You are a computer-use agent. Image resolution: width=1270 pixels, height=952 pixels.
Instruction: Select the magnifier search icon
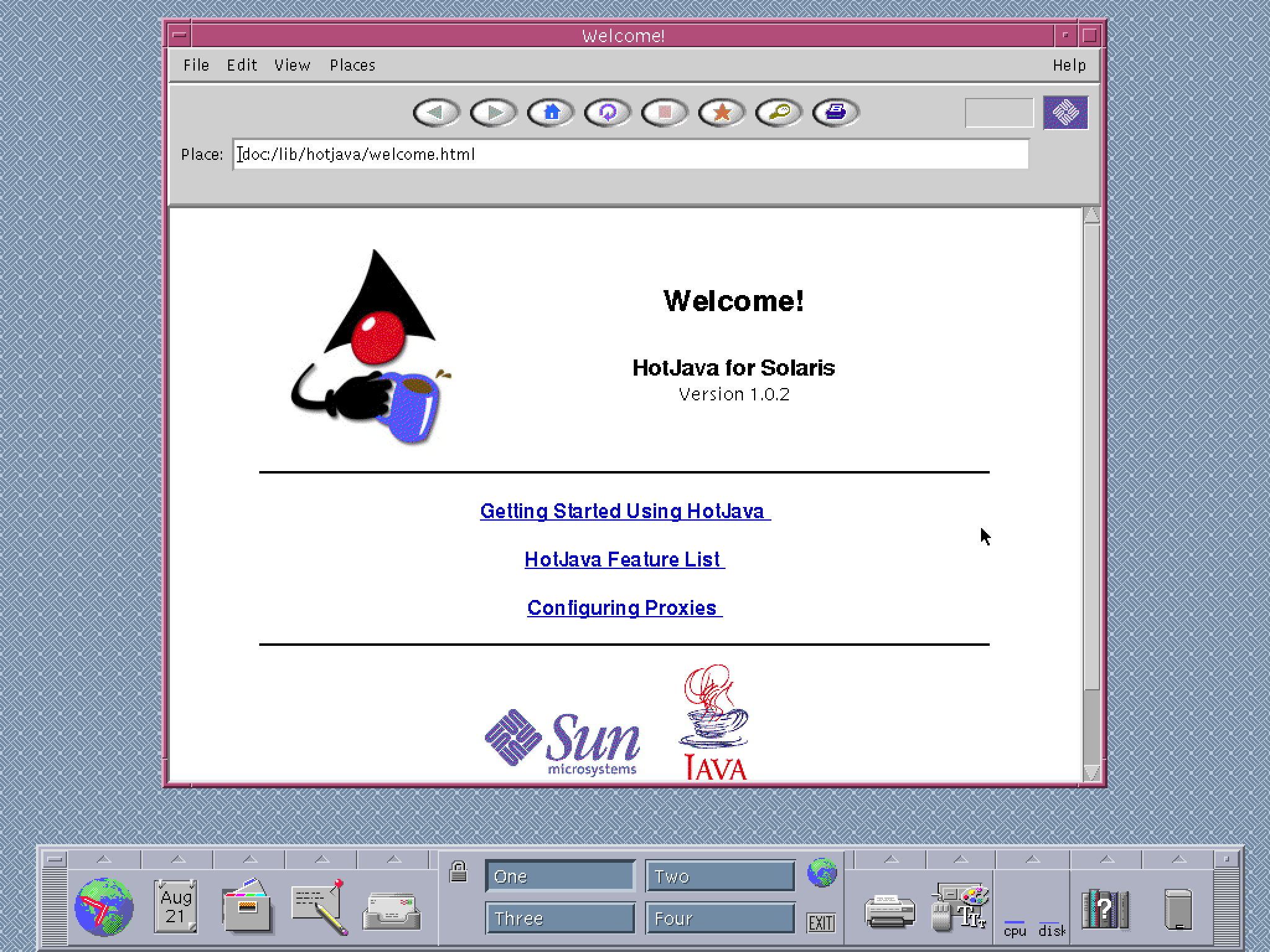tap(778, 113)
